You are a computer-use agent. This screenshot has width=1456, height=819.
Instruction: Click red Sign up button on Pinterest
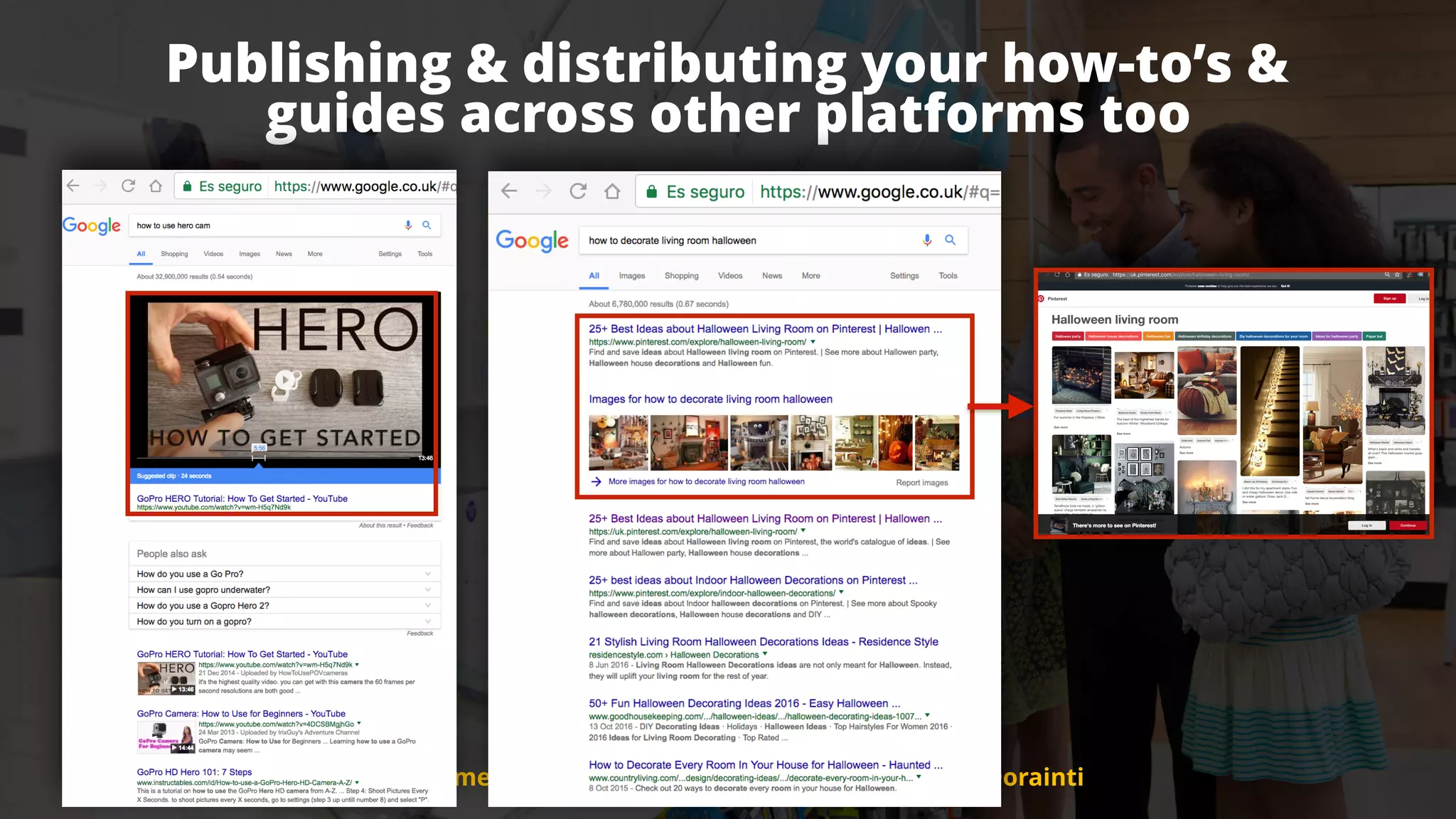(x=1389, y=299)
